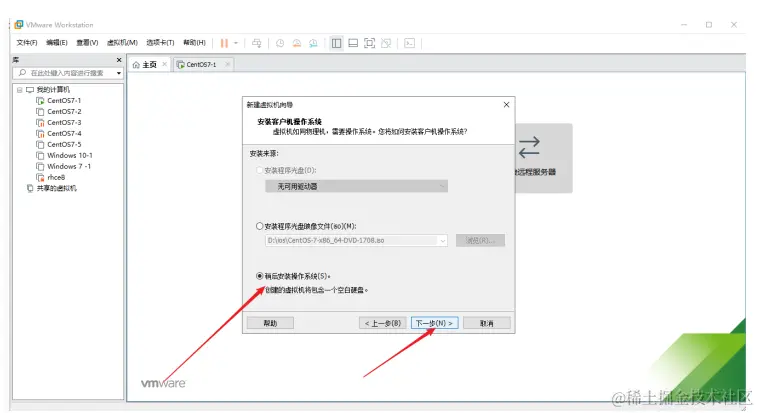The height and width of the screenshot is (413, 759).
Task: Click the unity mode toolbar icon
Action: pos(386,43)
